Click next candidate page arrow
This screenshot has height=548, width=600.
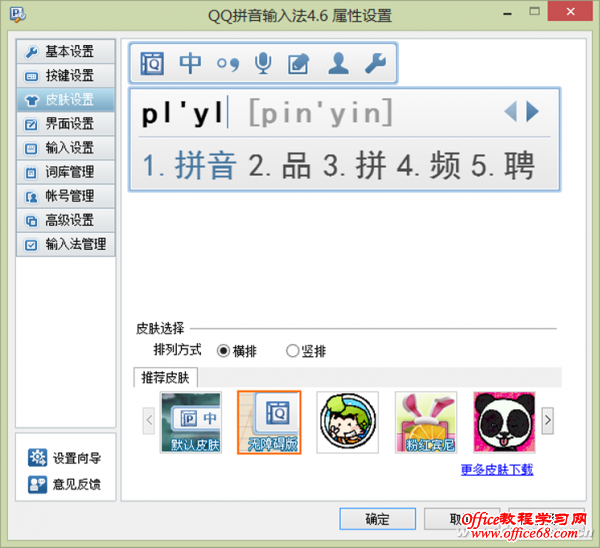(532, 112)
